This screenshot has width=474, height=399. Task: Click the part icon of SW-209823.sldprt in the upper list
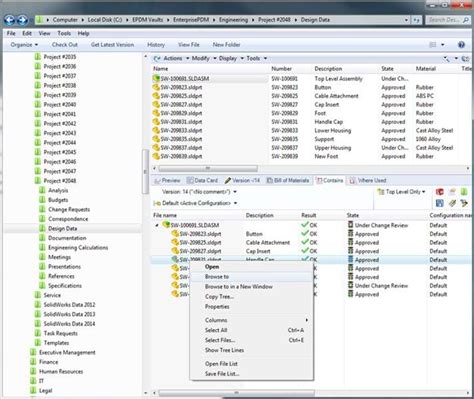click(x=156, y=87)
